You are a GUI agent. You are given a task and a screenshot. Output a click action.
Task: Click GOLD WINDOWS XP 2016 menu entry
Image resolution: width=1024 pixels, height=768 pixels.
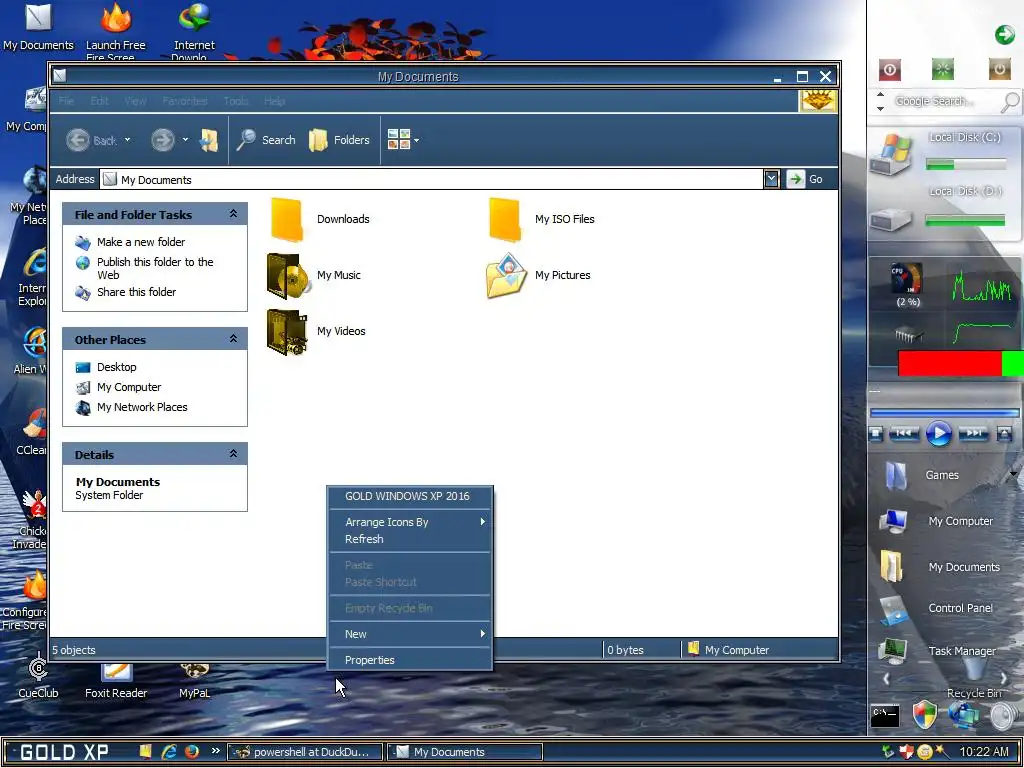click(x=409, y=496)
